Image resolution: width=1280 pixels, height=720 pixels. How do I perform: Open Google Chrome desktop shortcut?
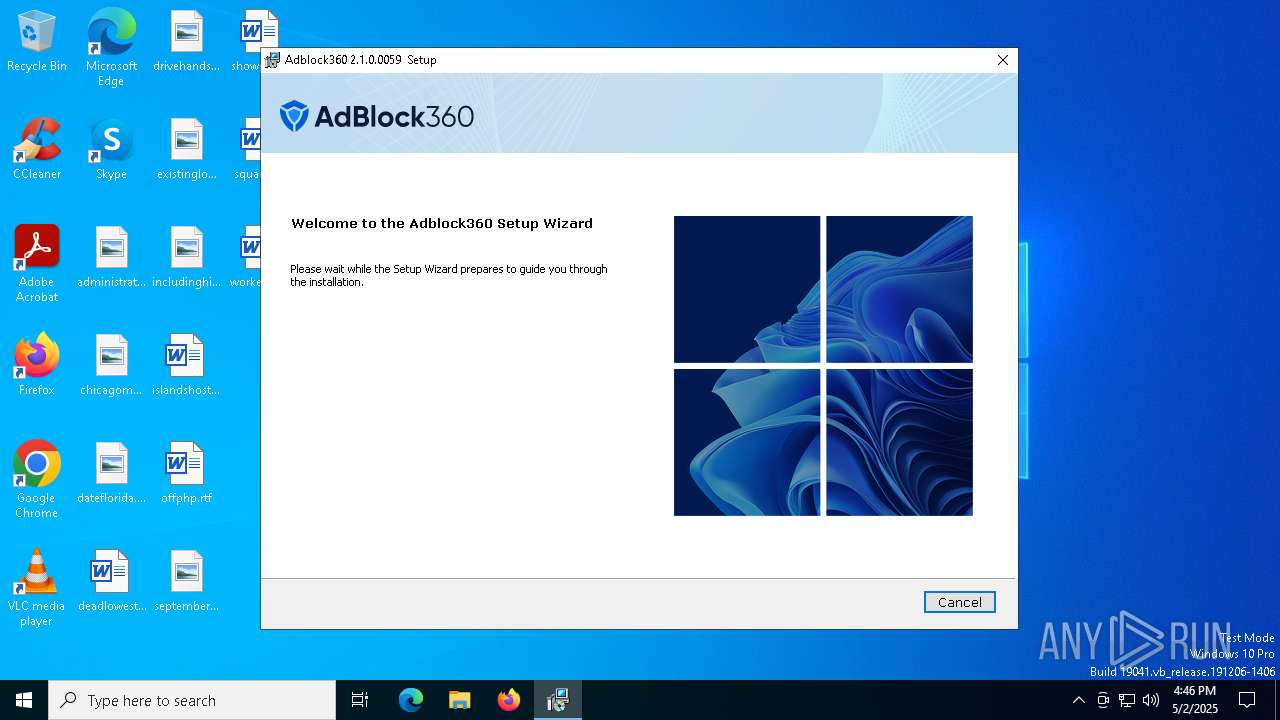point(37,480)
